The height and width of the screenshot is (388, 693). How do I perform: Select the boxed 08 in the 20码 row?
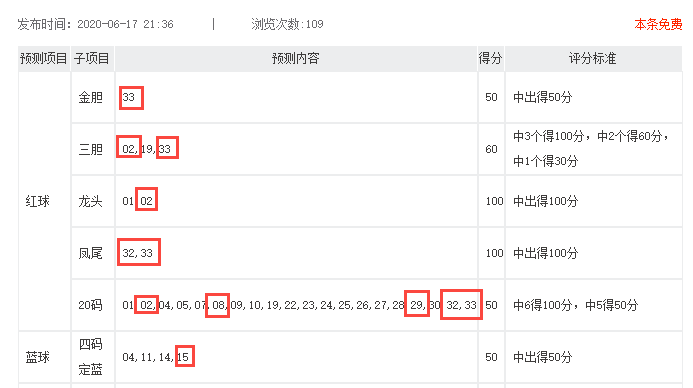point(217,305)
